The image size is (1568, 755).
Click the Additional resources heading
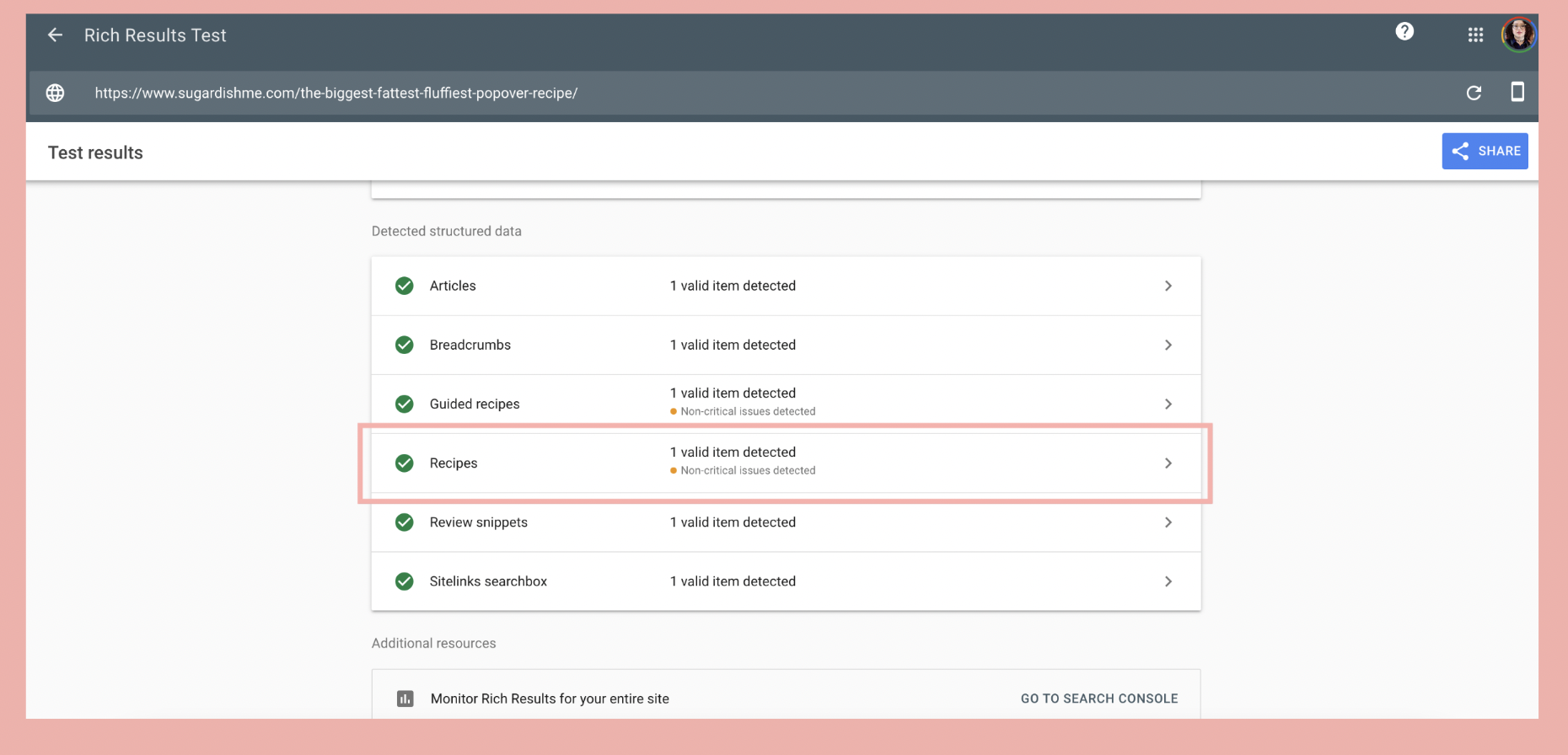pos(433,643)
